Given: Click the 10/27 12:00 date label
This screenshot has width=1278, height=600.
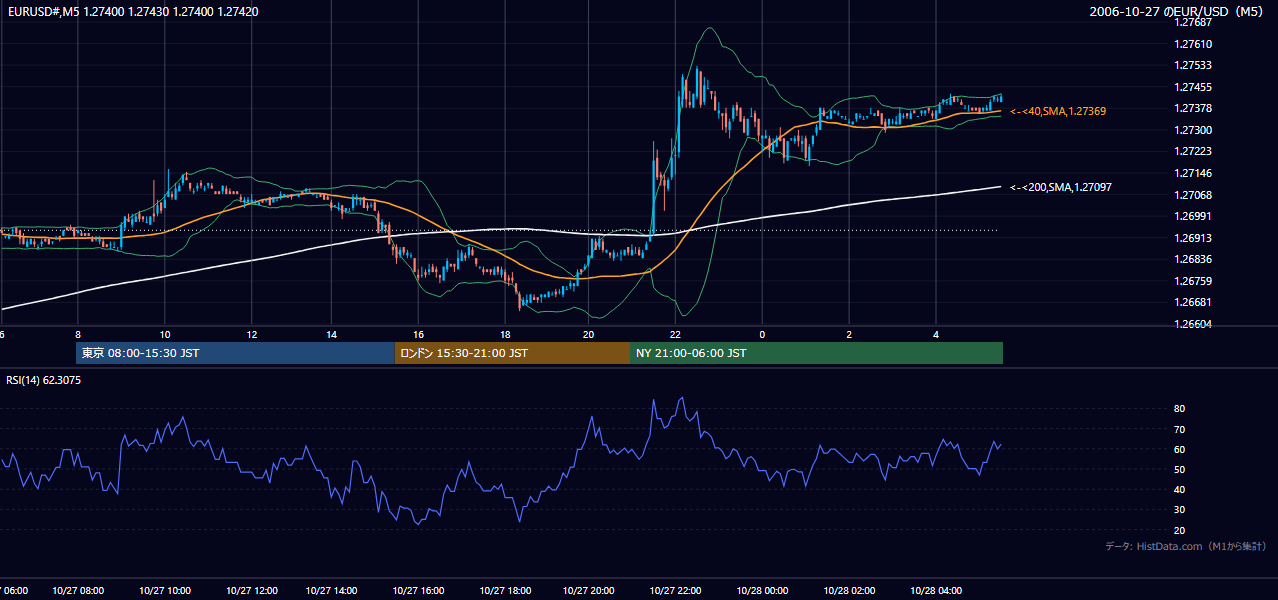Looking at the screenshot, I should pyautogui.click(x=251, y=591).
